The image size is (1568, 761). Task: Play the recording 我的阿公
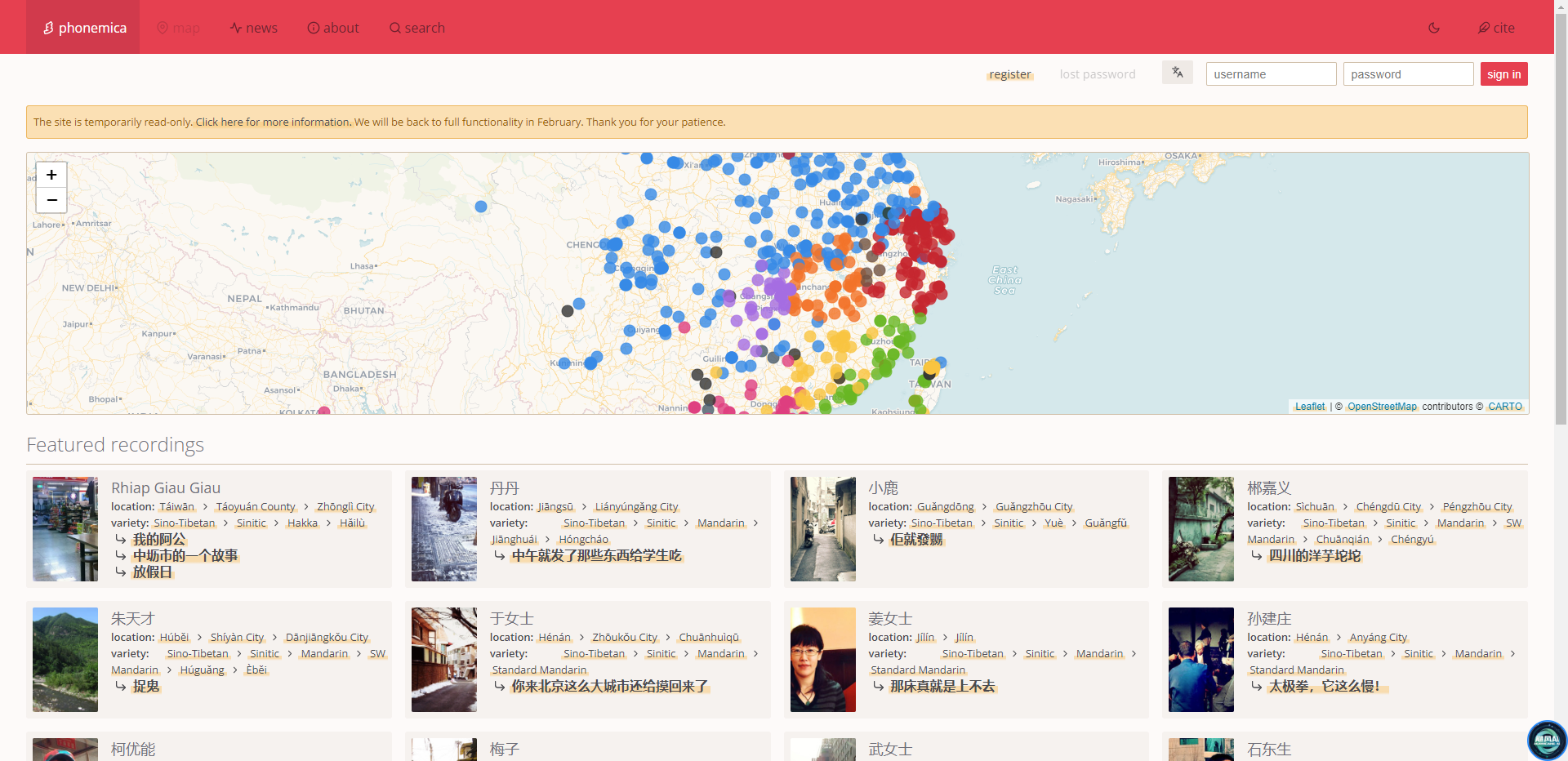[159, 540]
